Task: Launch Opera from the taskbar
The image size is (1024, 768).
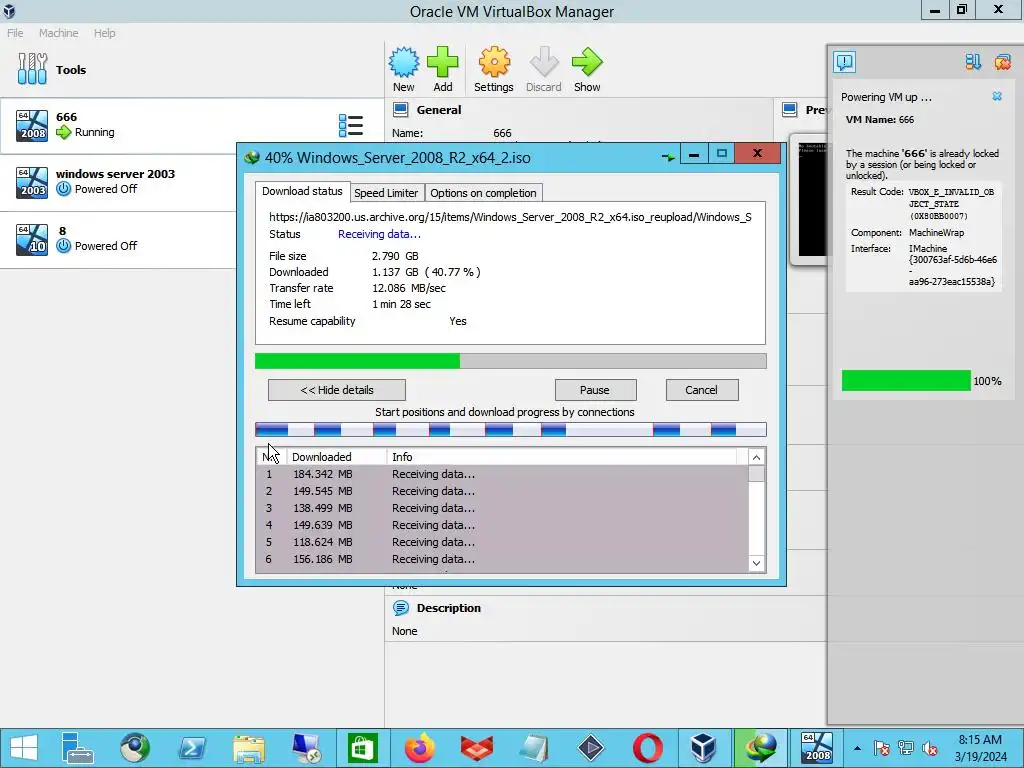Action: pos(647,748)
